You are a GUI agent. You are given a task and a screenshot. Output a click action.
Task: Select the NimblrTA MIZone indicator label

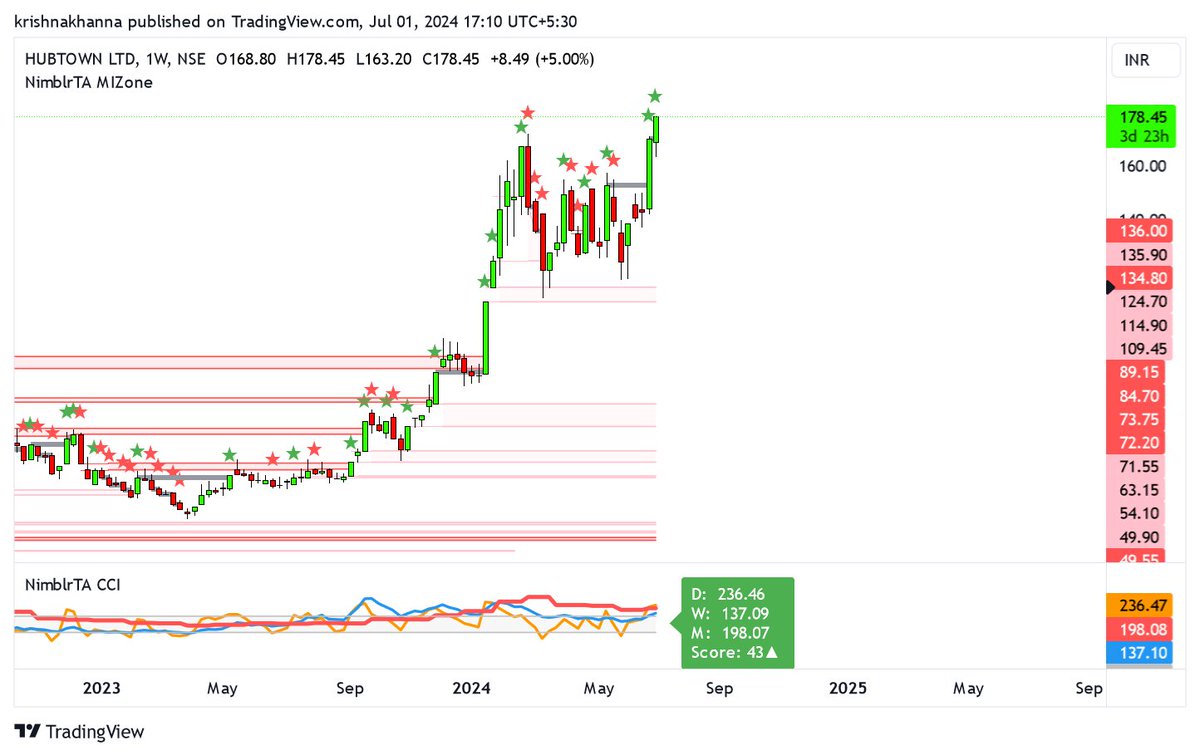[x=89, y=82]
